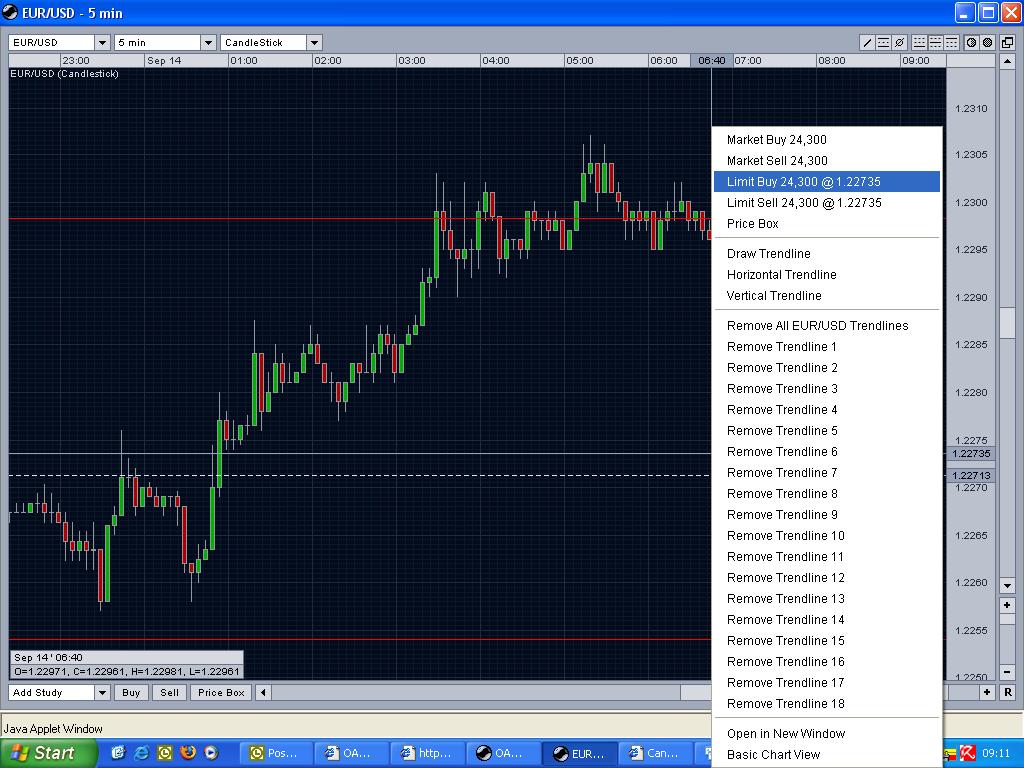Launch Firefox from the quick launch bar
Viewport: 1024px width, 768px height.
point(188,753)
